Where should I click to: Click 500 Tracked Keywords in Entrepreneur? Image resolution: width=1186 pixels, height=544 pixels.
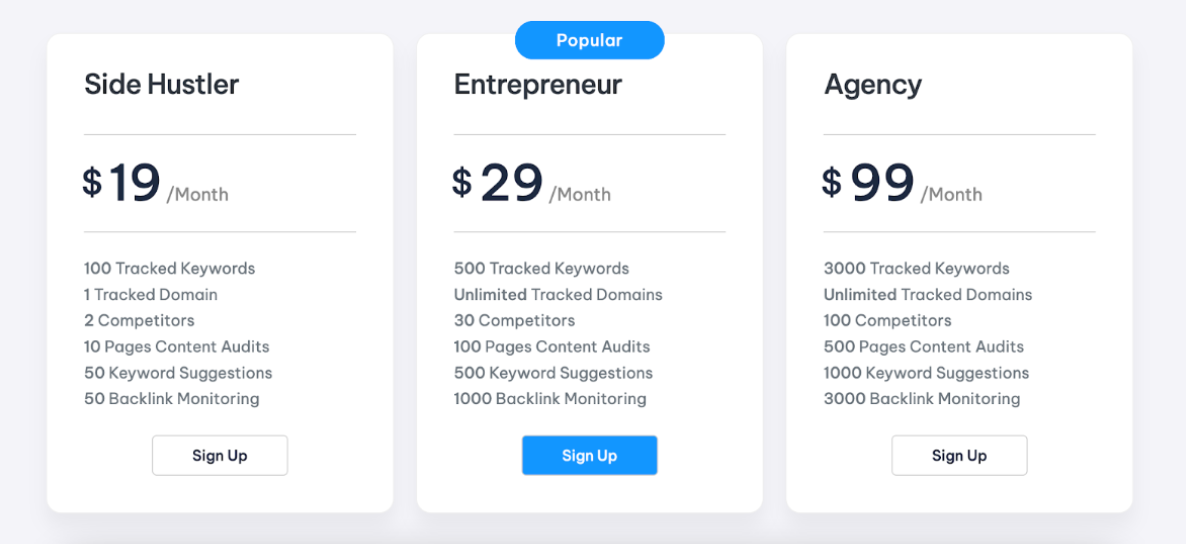[542, 269]
